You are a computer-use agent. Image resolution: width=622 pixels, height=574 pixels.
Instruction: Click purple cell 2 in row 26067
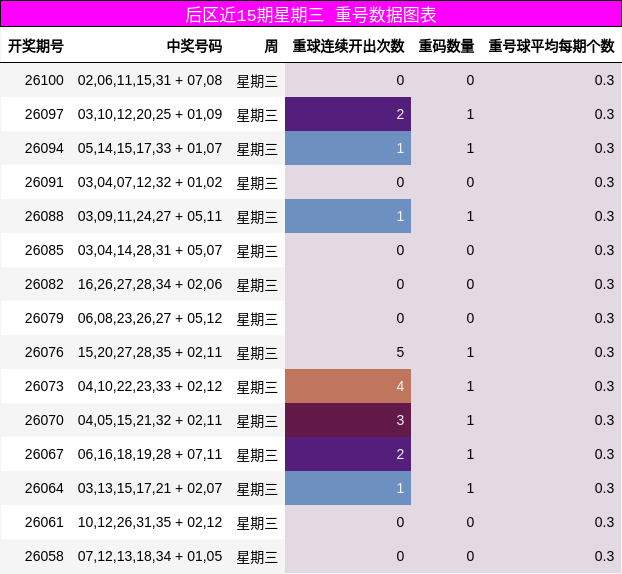pyautogui.click(x=348, y=454)
